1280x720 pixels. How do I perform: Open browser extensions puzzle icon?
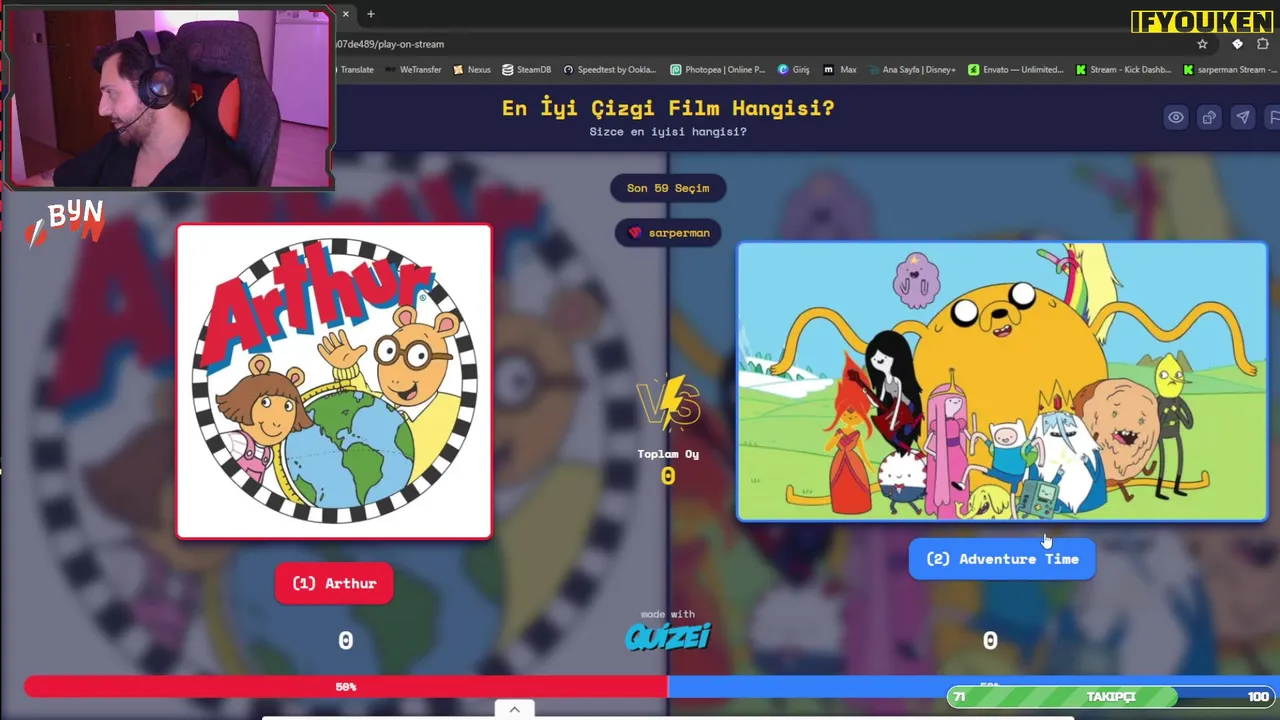(1263, 44)
